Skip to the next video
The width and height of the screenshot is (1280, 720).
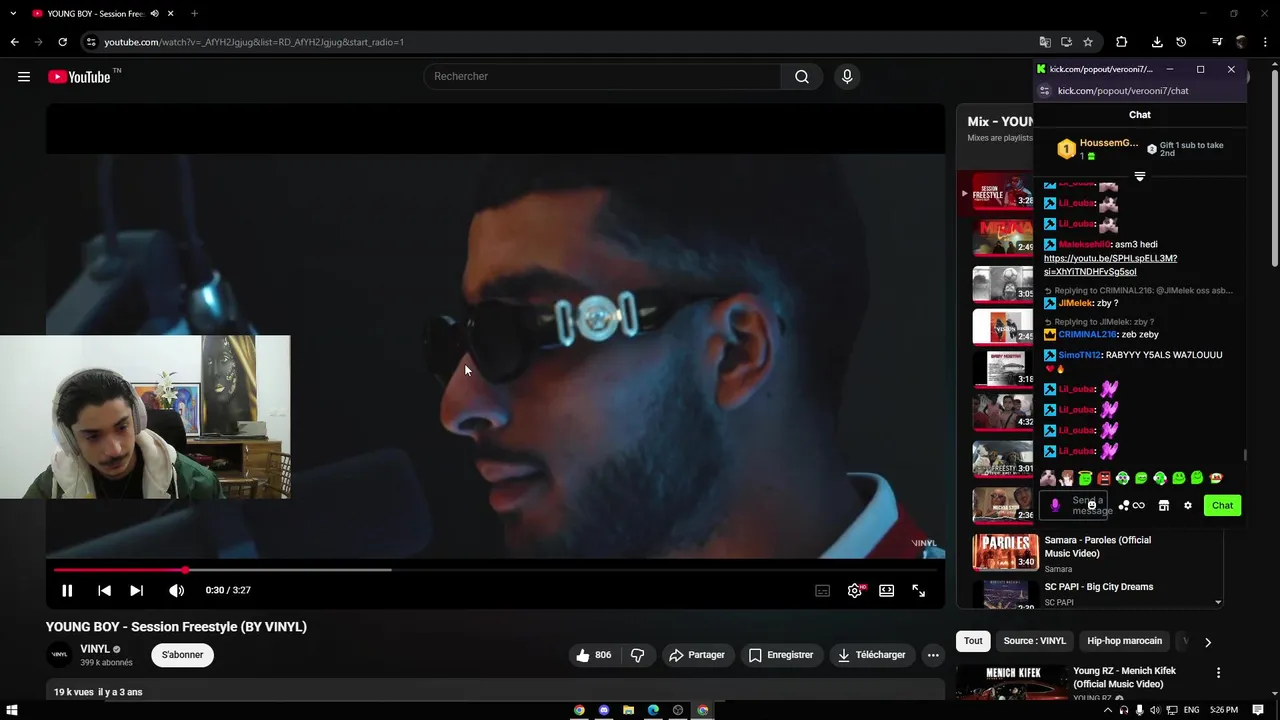[137, 591]
